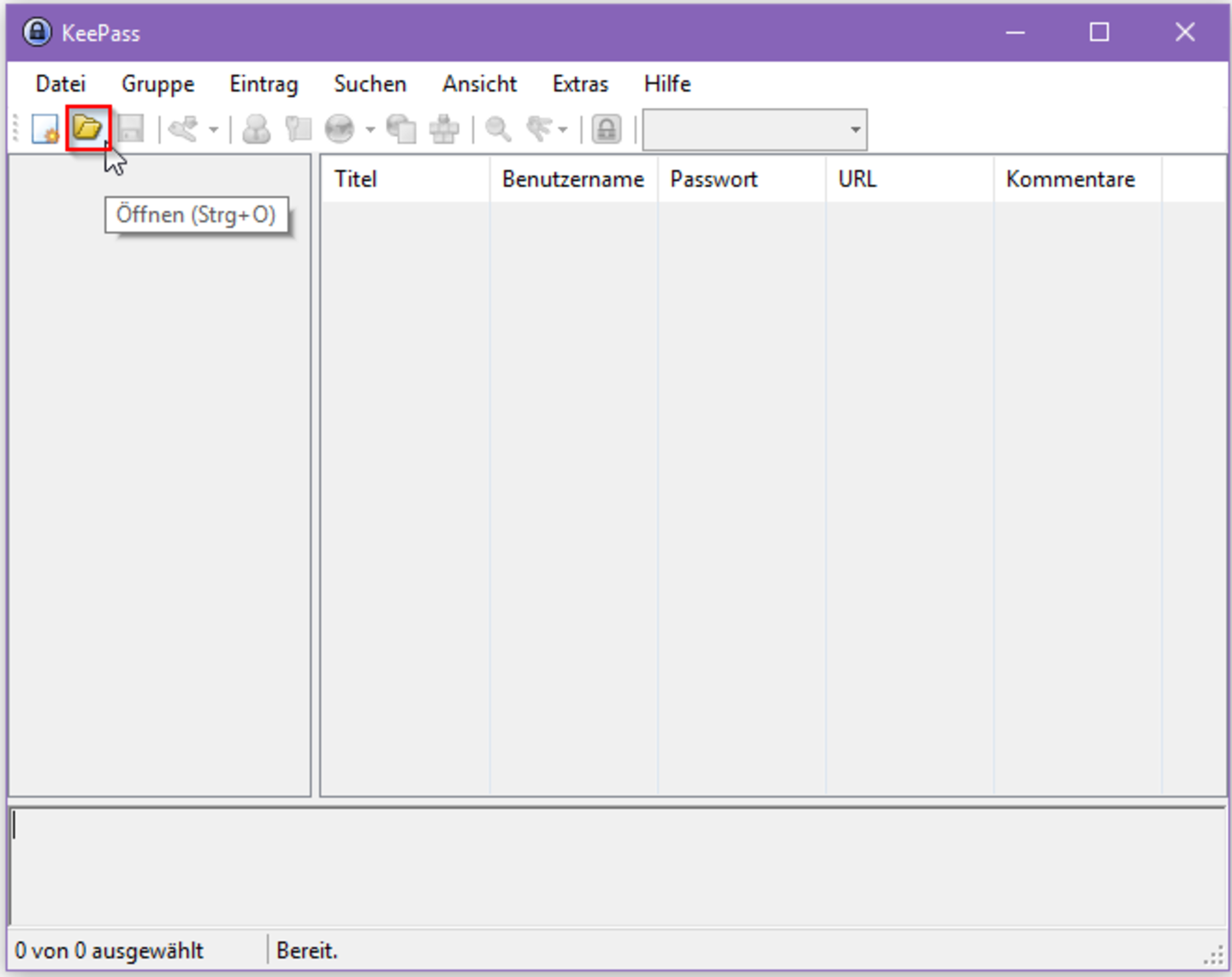Sort by the Titel column header
This screenshot has width=1232, height=977.
click(406, 180)
